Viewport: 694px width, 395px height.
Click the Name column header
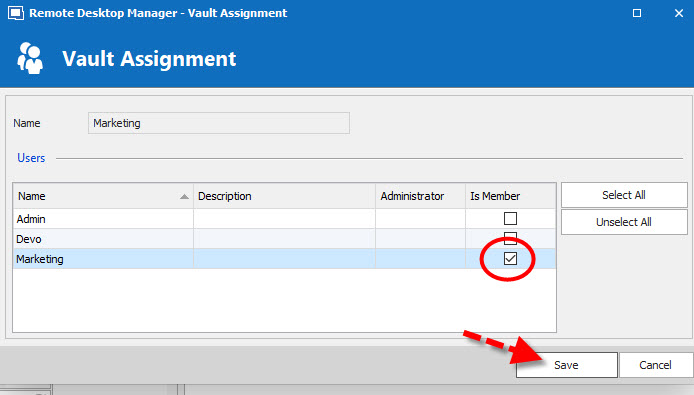(103, 196)
